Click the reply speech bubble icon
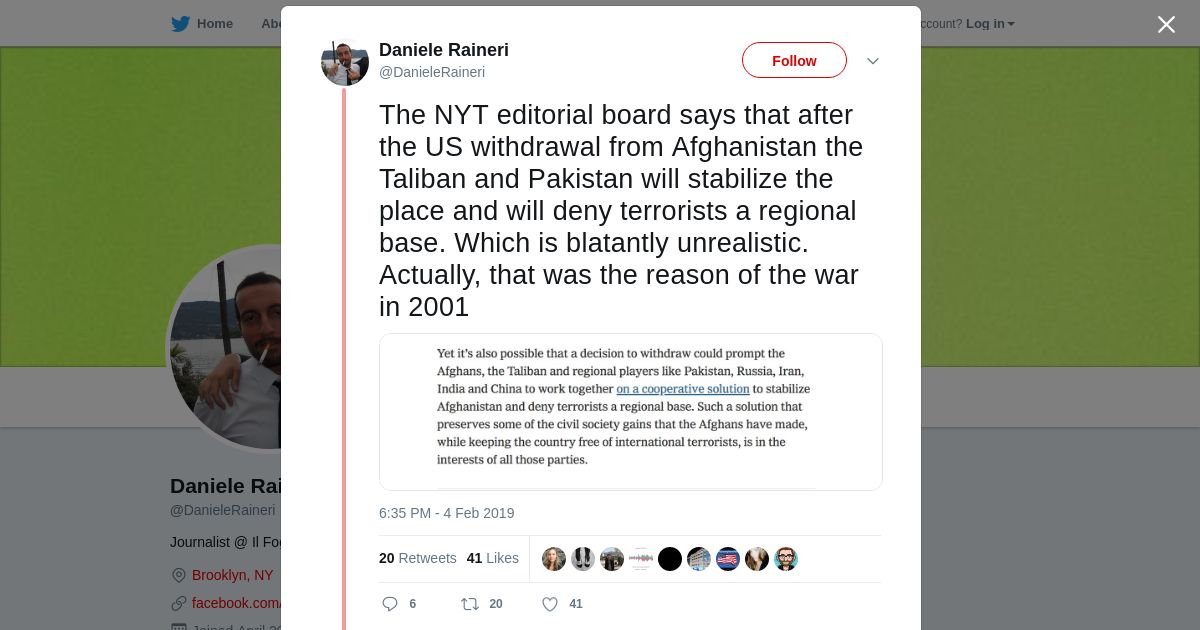1200x630 pixels. [390, 604]
